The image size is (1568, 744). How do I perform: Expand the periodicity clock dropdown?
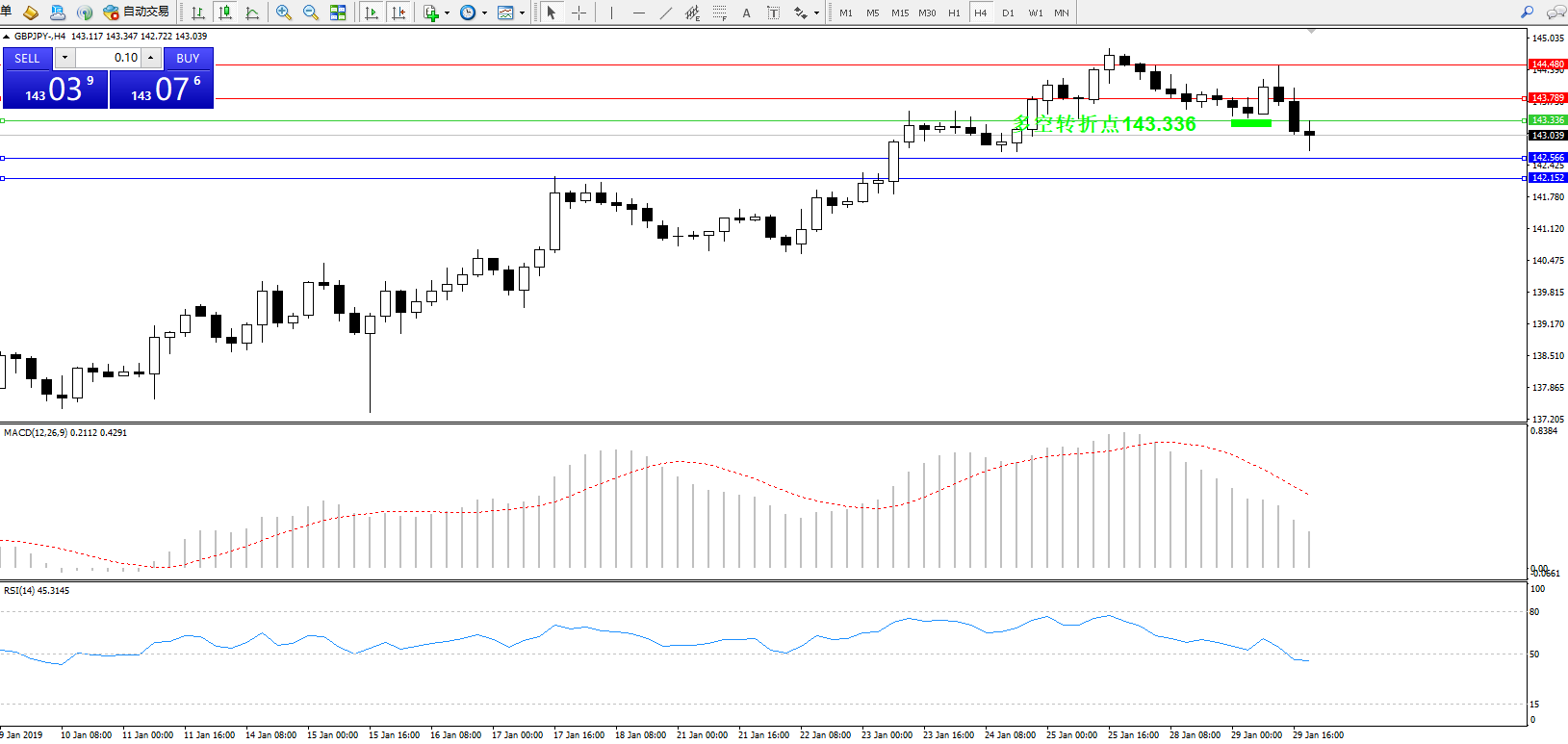click(x=484, y=13)
